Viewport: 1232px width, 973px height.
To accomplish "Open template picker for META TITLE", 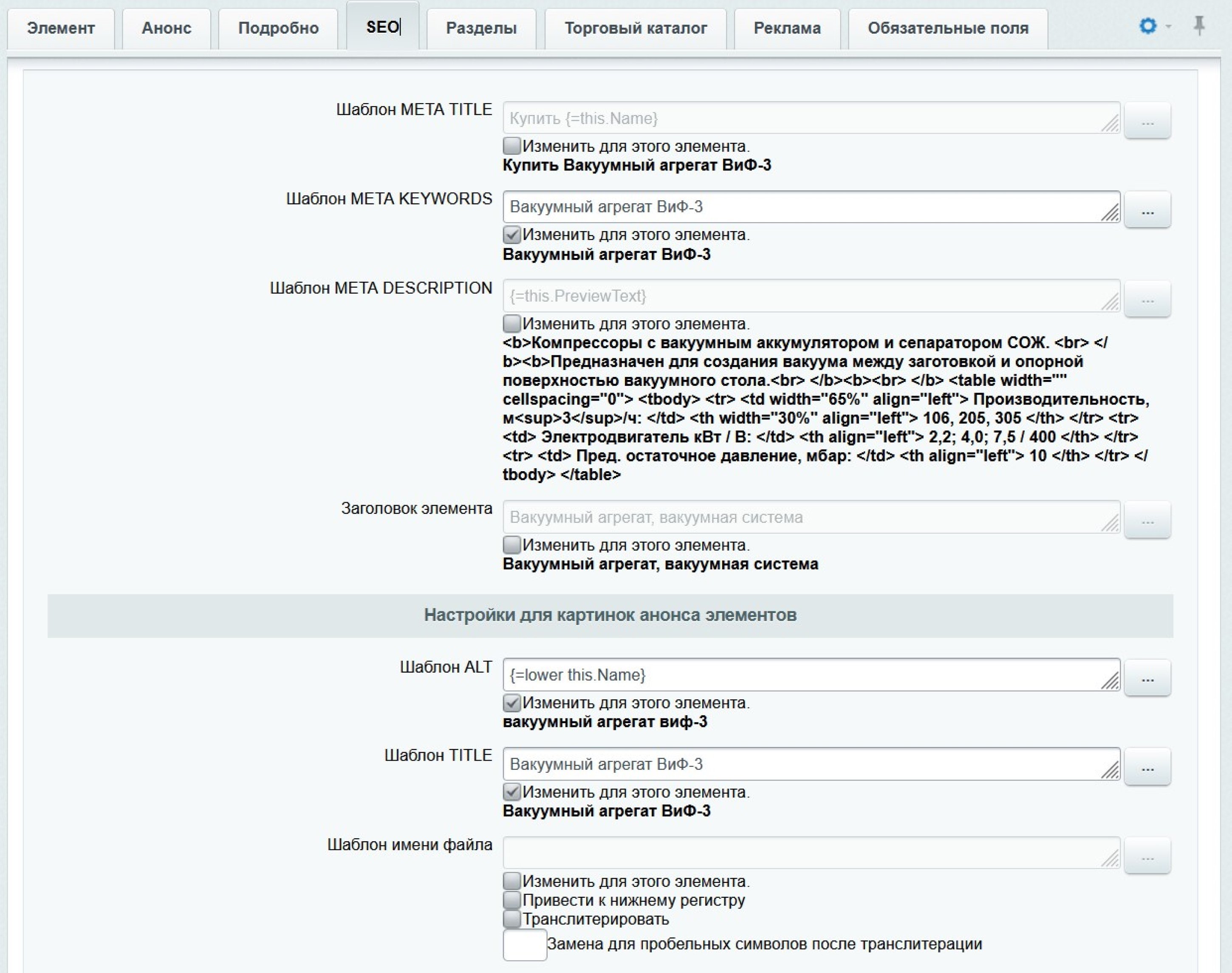I will [x=1147, y=121].
